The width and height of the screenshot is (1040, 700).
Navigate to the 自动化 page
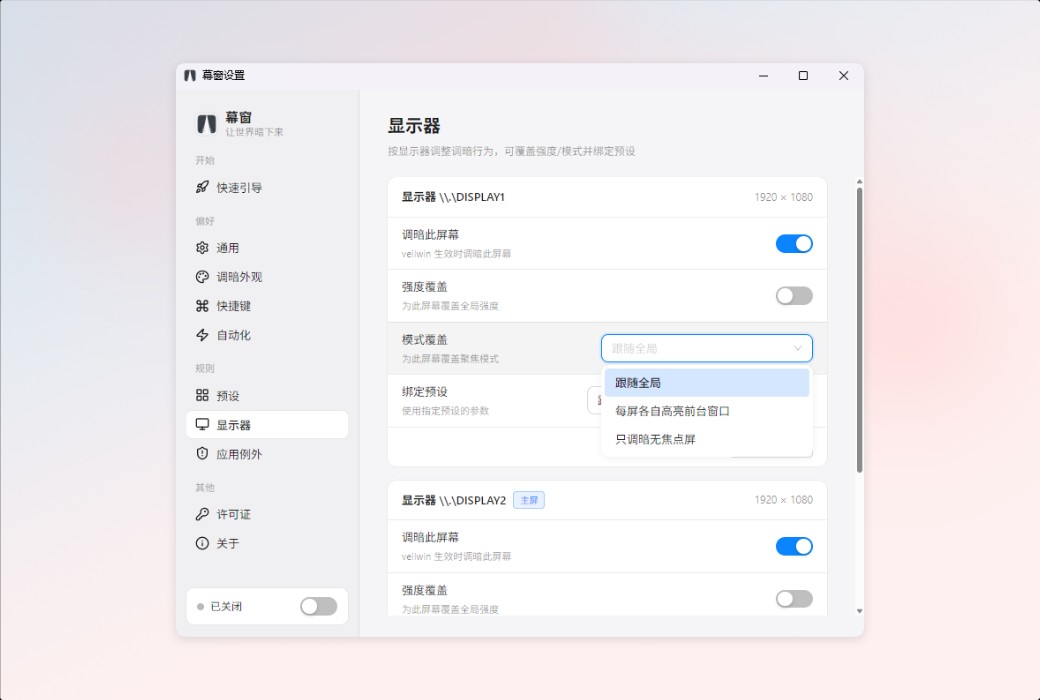pyautogui.click(x=267, y=335)
